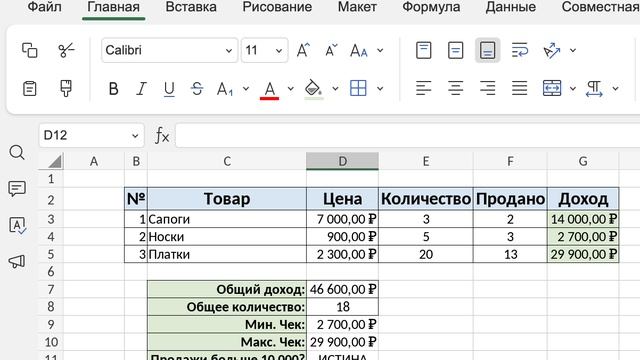Click the text Orientation icon

click(552, 51)
